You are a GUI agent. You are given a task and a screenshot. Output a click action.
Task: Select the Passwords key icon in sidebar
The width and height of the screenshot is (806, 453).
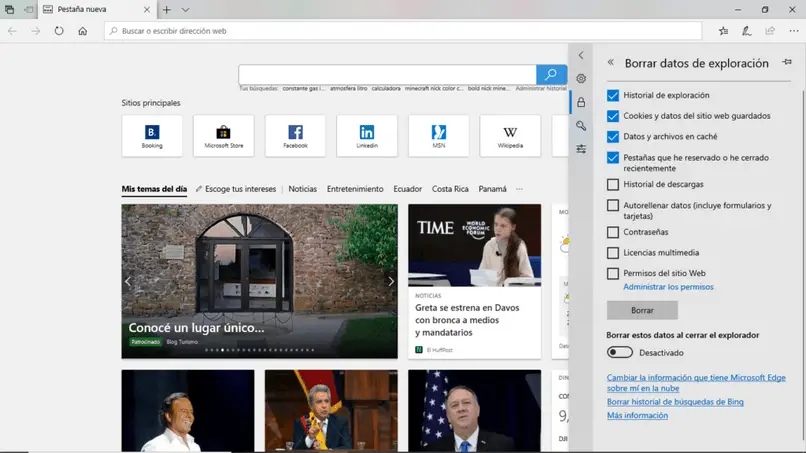(x=581, y=126)
